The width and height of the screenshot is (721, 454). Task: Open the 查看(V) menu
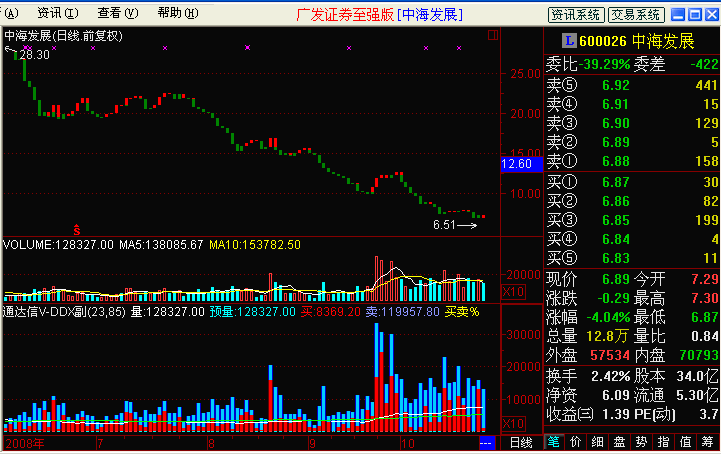118,13
